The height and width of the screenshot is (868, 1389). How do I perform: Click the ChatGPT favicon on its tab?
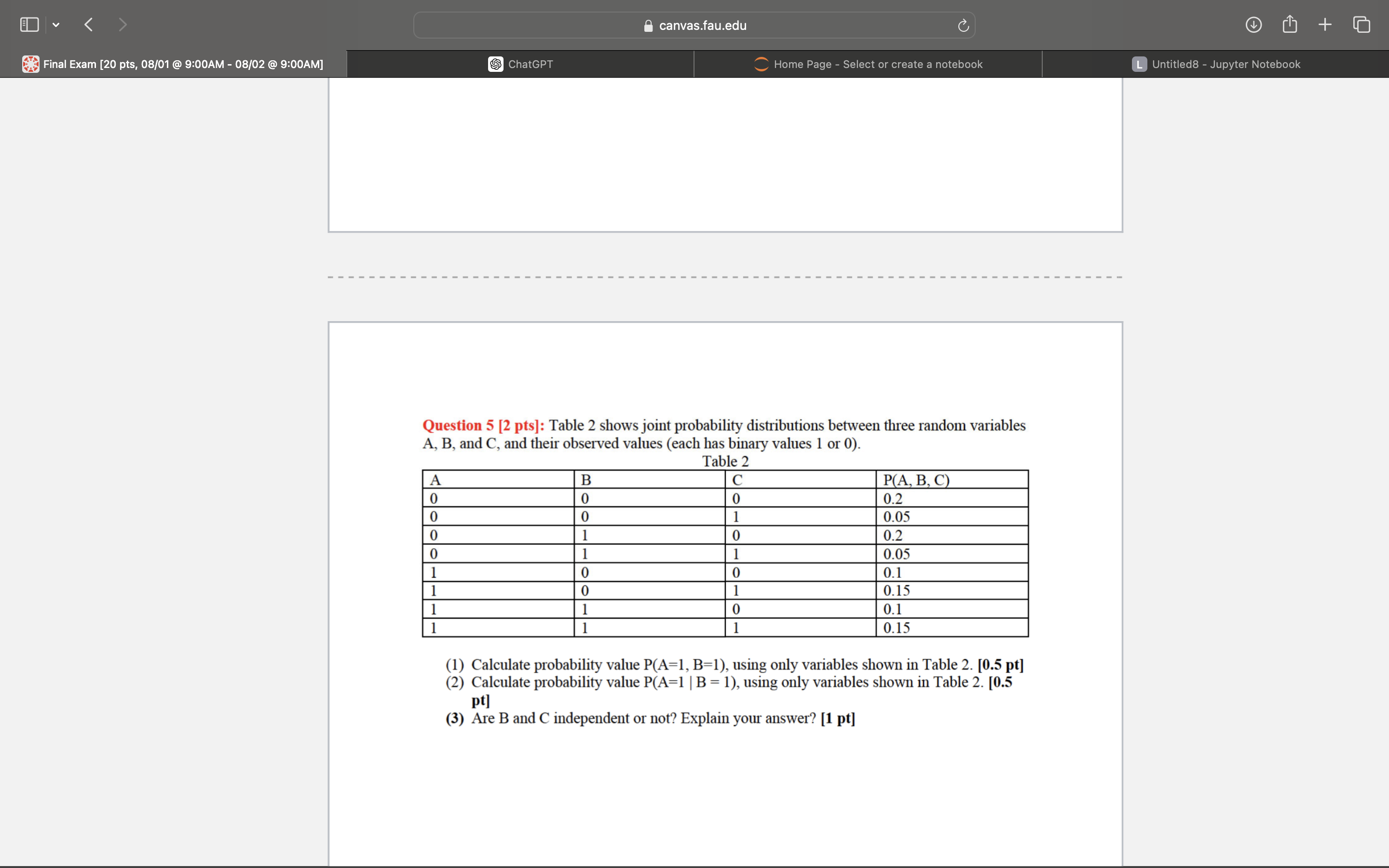tap(496, 64)
